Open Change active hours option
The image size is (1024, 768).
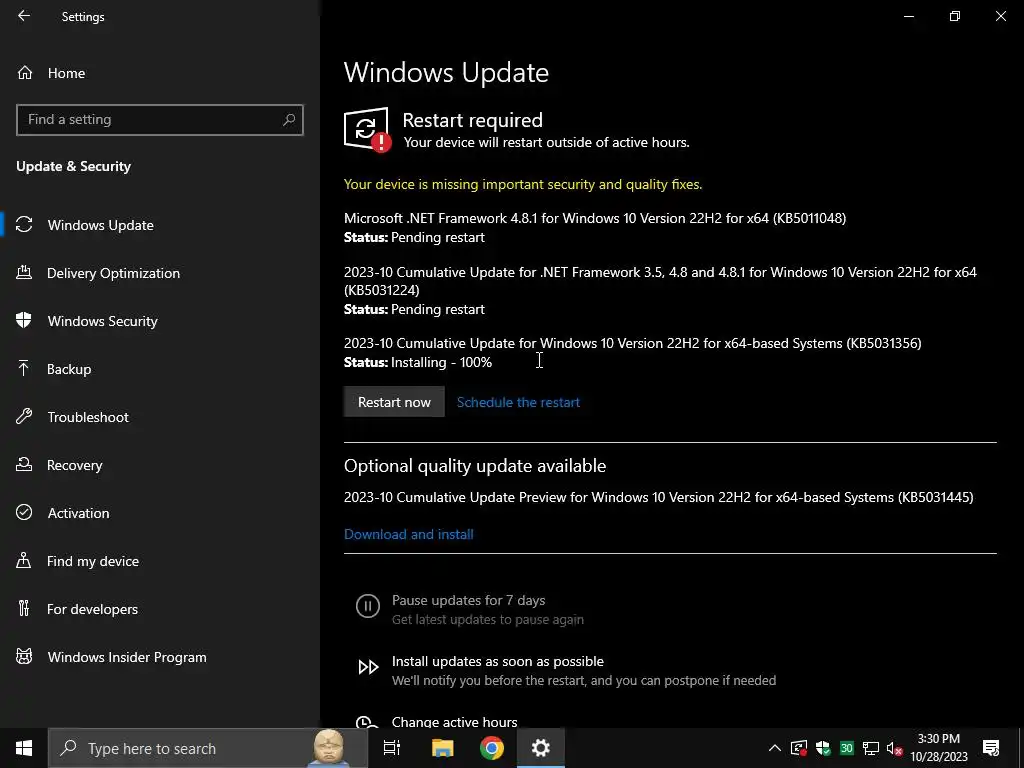[455, 722]
